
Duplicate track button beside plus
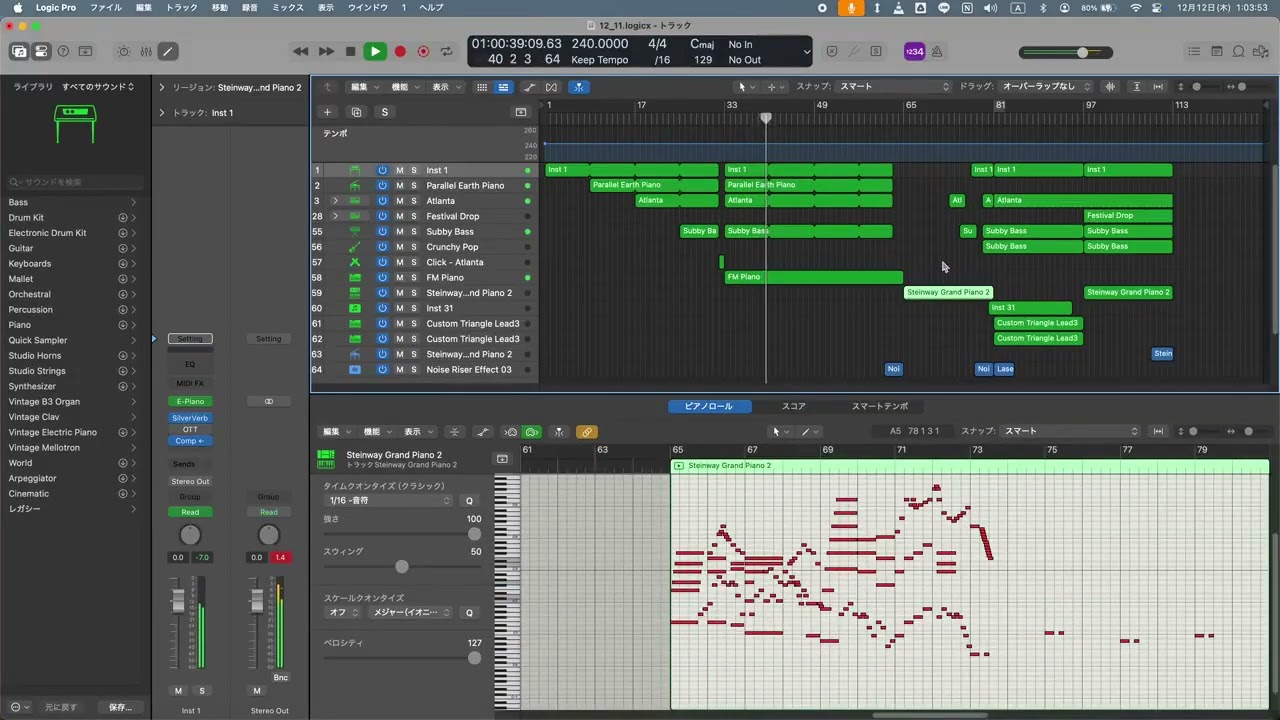click(x=356, y=112)
